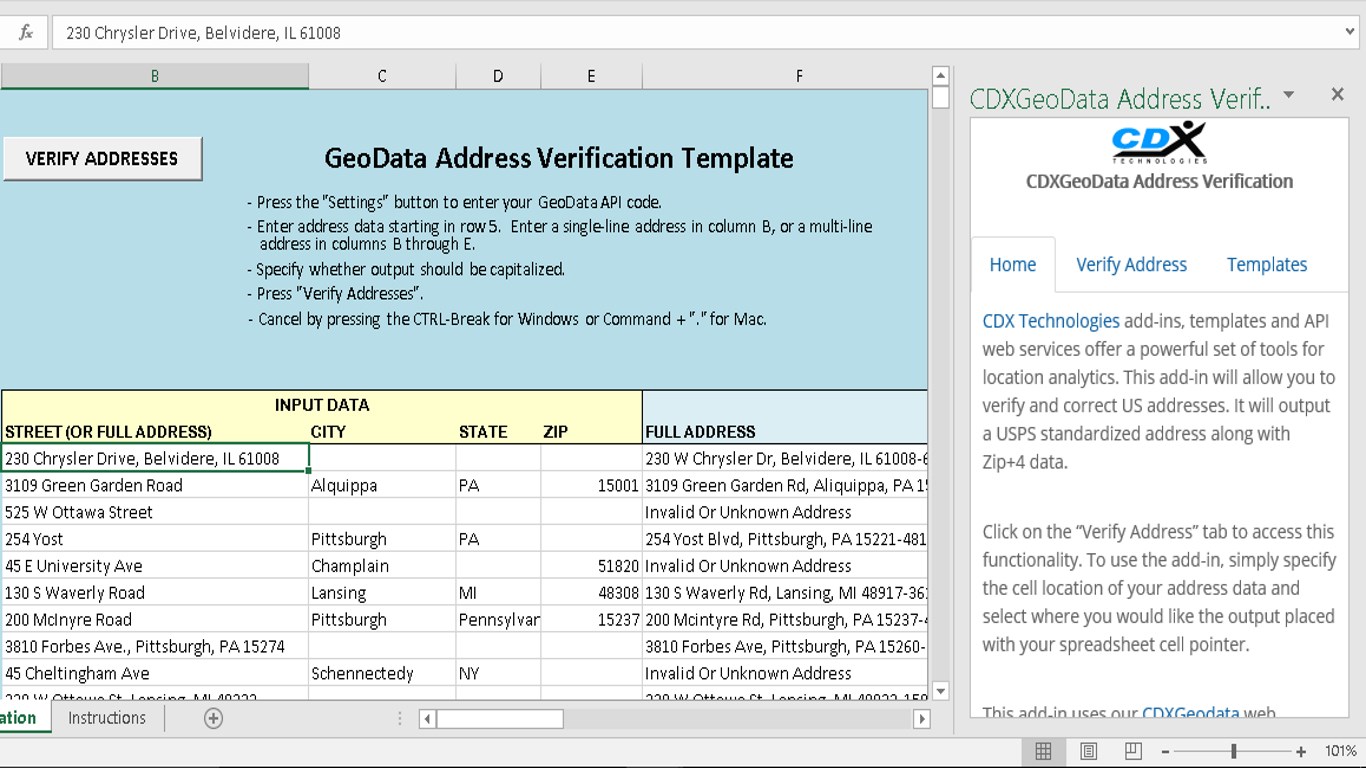Screen dimensions: 1366x768
Task: Click the horizontal scrollbar thumb
Action: [500, 719]
